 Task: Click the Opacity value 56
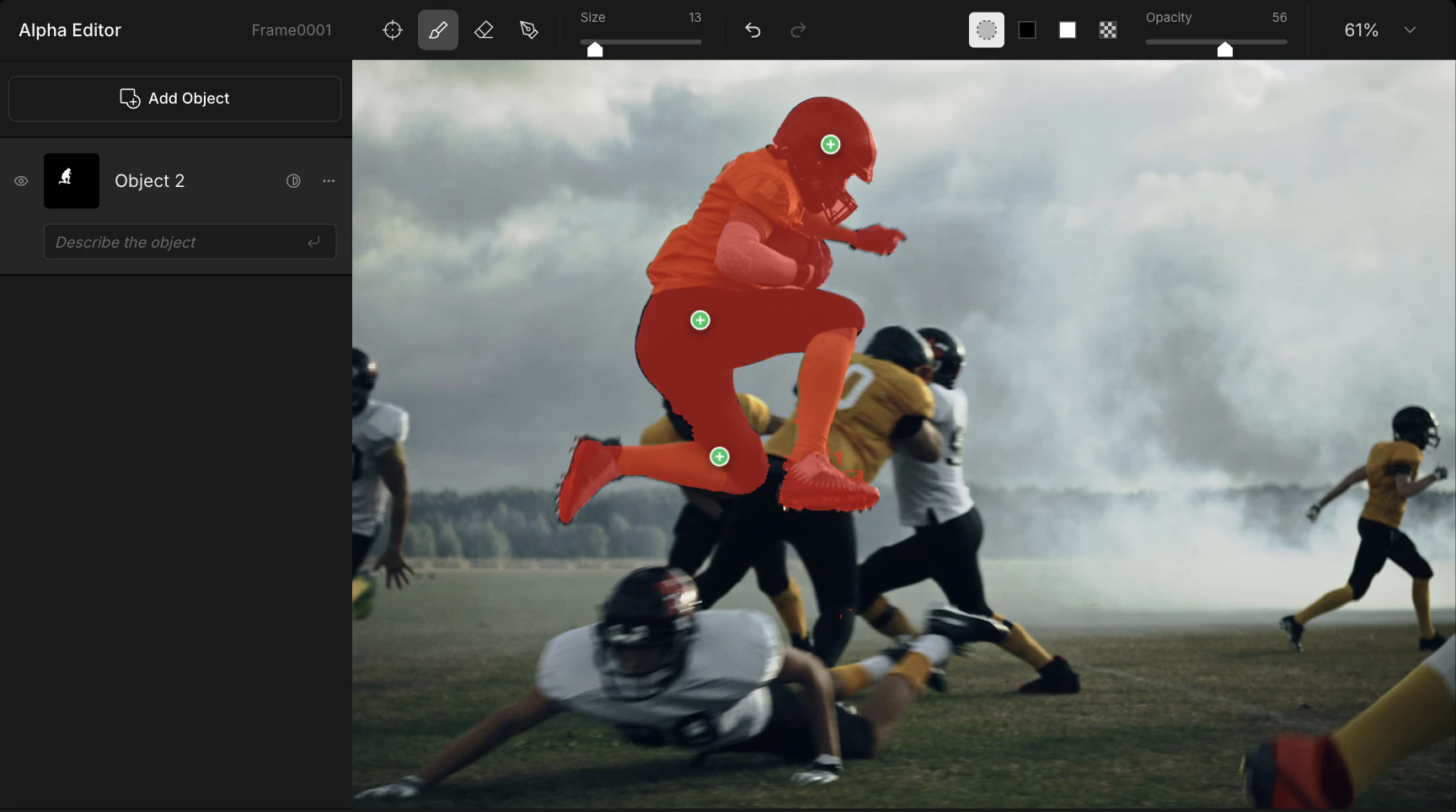1279,18
